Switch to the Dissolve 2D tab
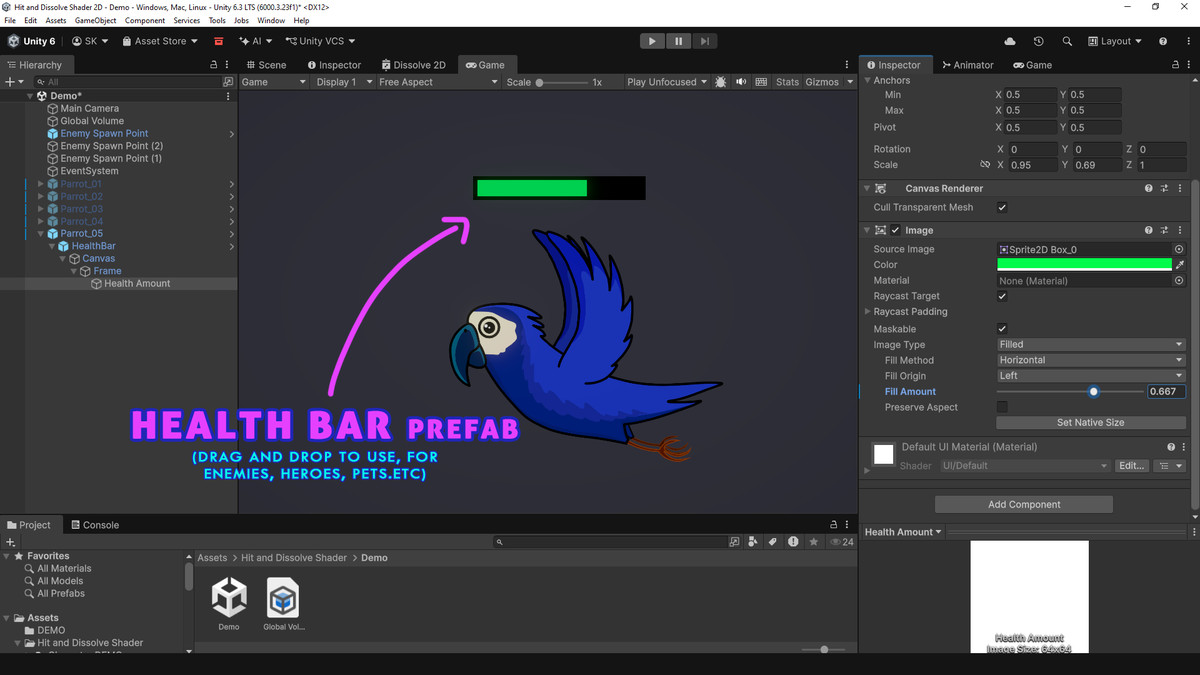The height and width of the screenshot is (675, 1200). [413, 65]
